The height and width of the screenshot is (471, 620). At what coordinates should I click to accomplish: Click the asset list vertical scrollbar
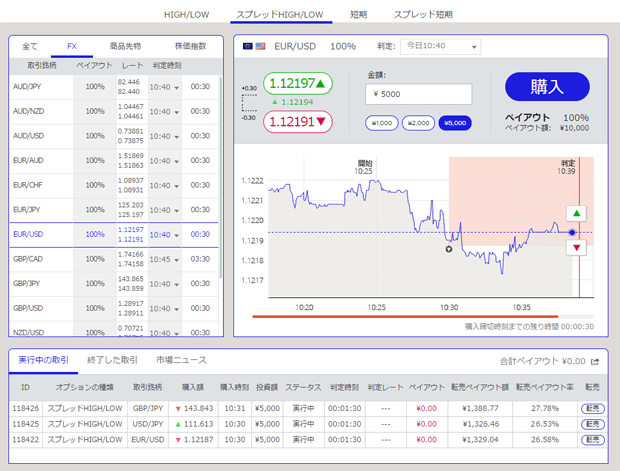point(221,178)
